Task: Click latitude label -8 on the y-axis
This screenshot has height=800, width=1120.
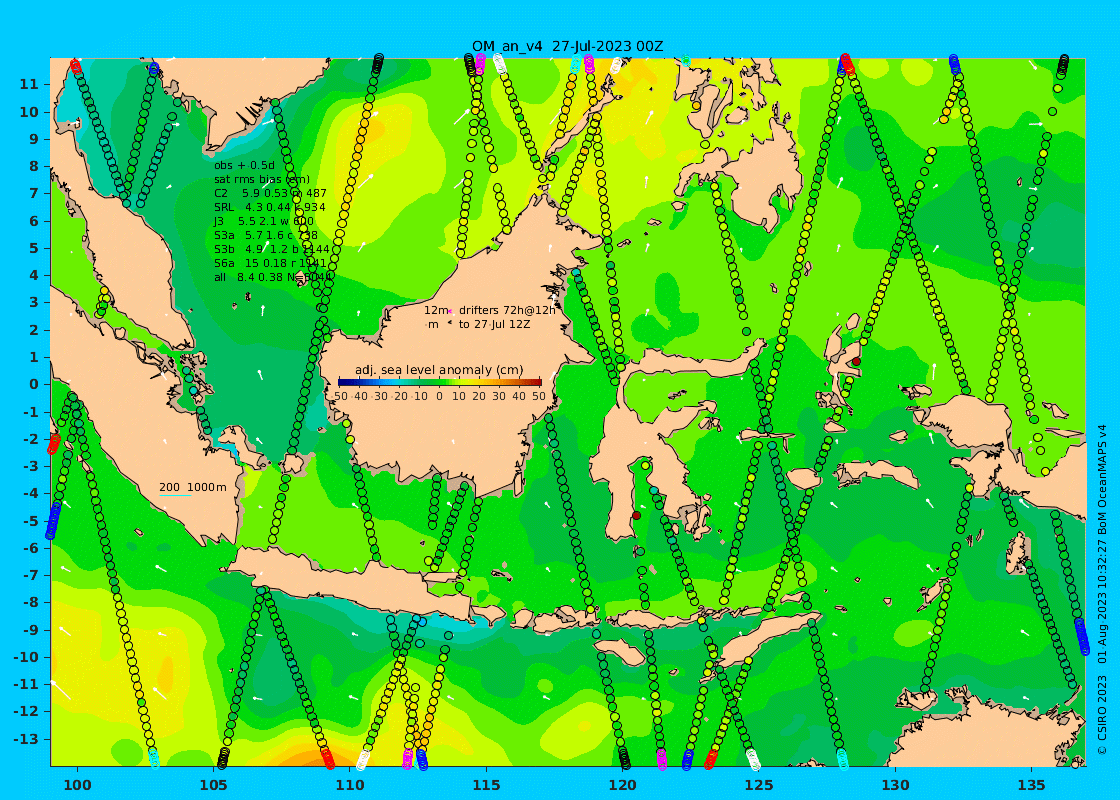Action: click(30, 602)
